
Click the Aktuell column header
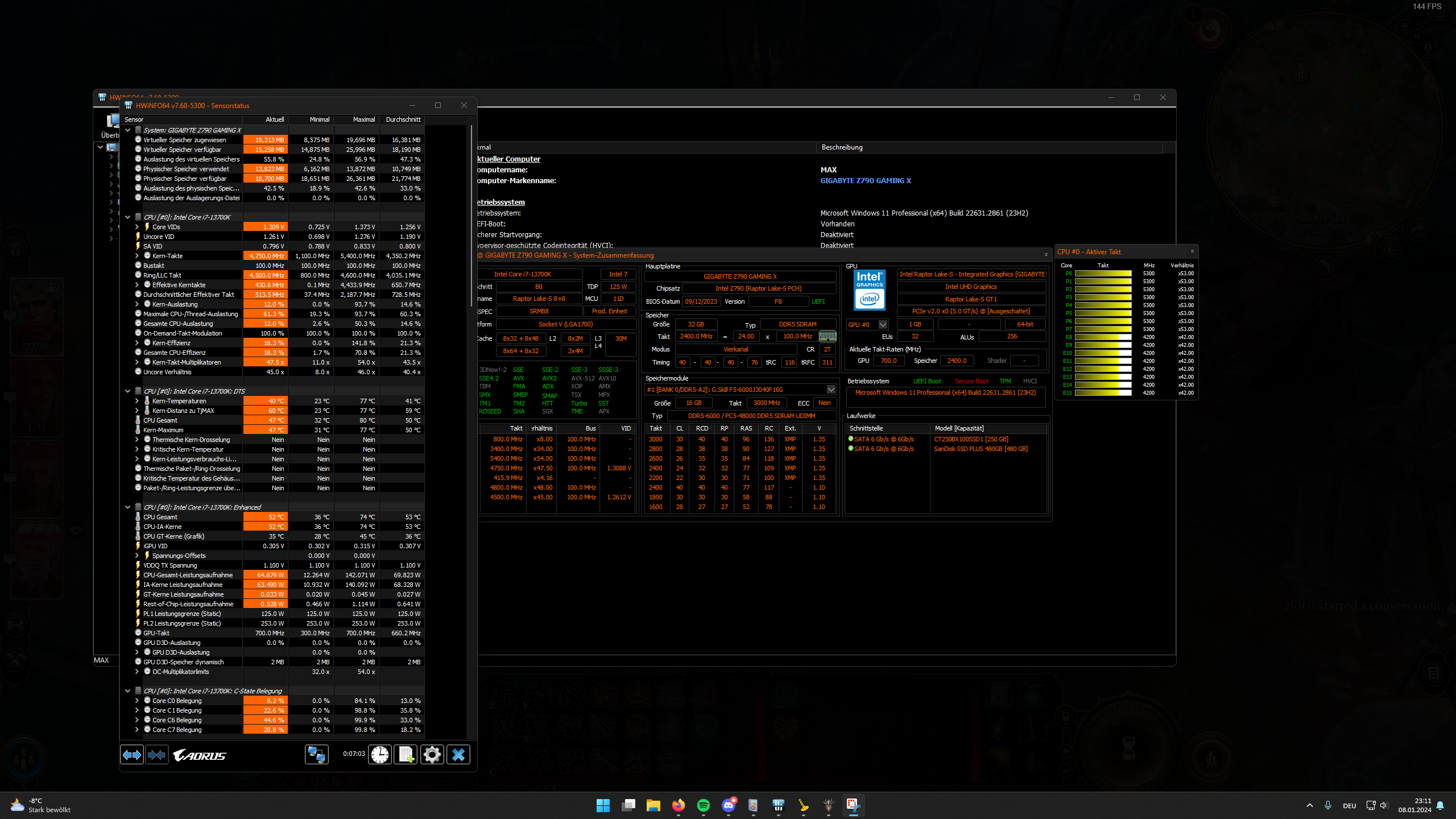[x=275, y=119]
